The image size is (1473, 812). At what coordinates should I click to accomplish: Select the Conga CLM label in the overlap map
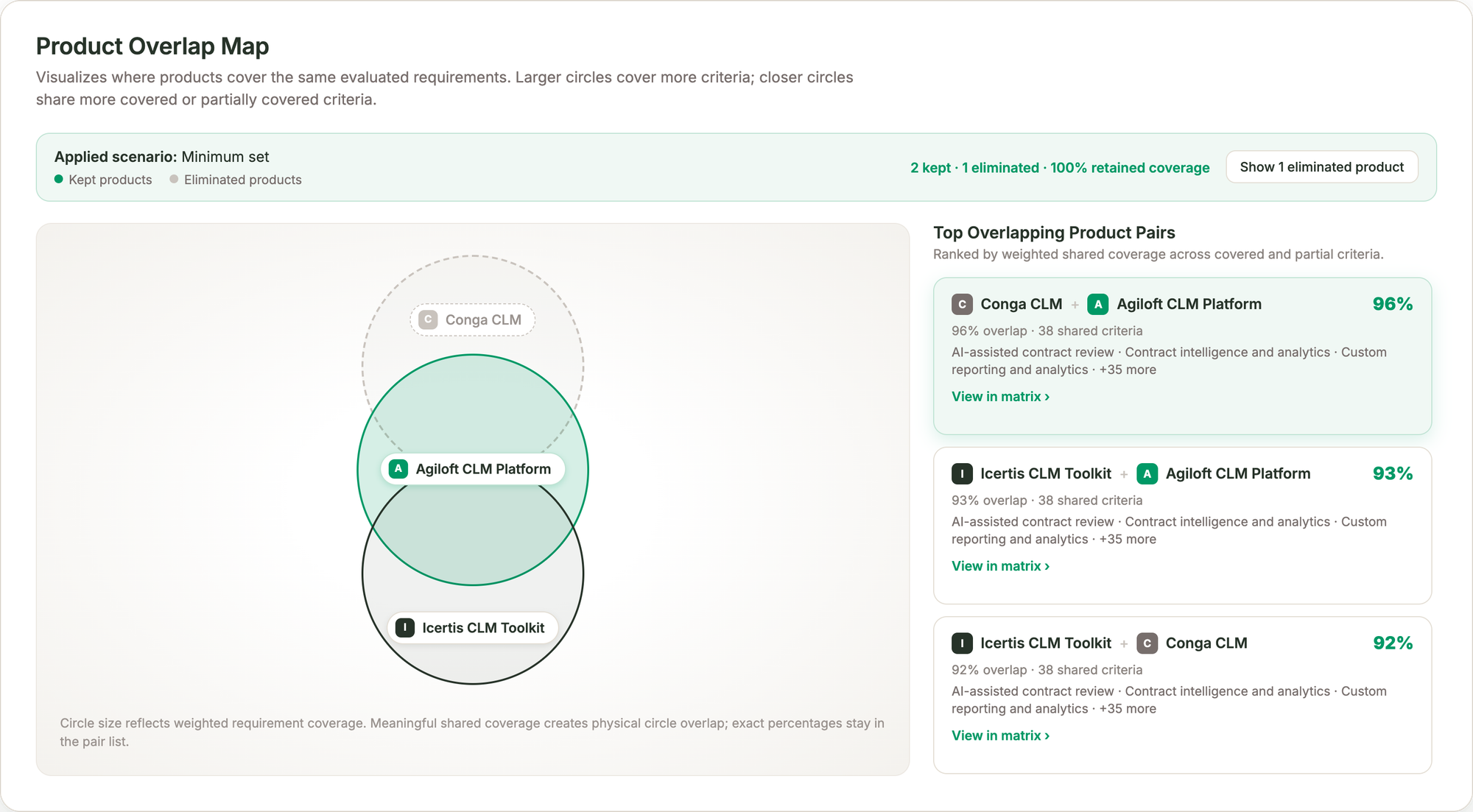tap(472, 320)
